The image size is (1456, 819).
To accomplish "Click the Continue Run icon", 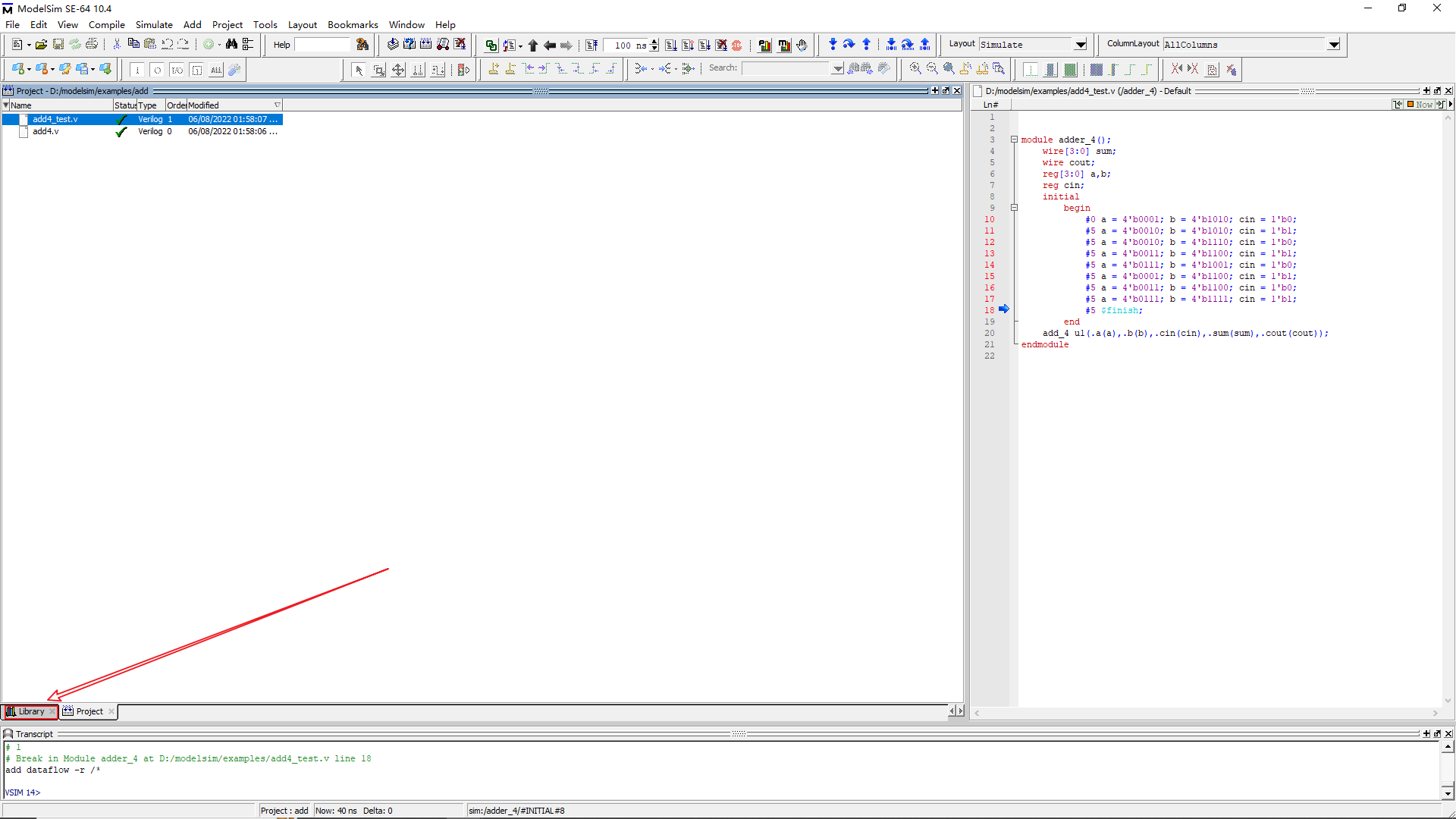I will [688, 45].
